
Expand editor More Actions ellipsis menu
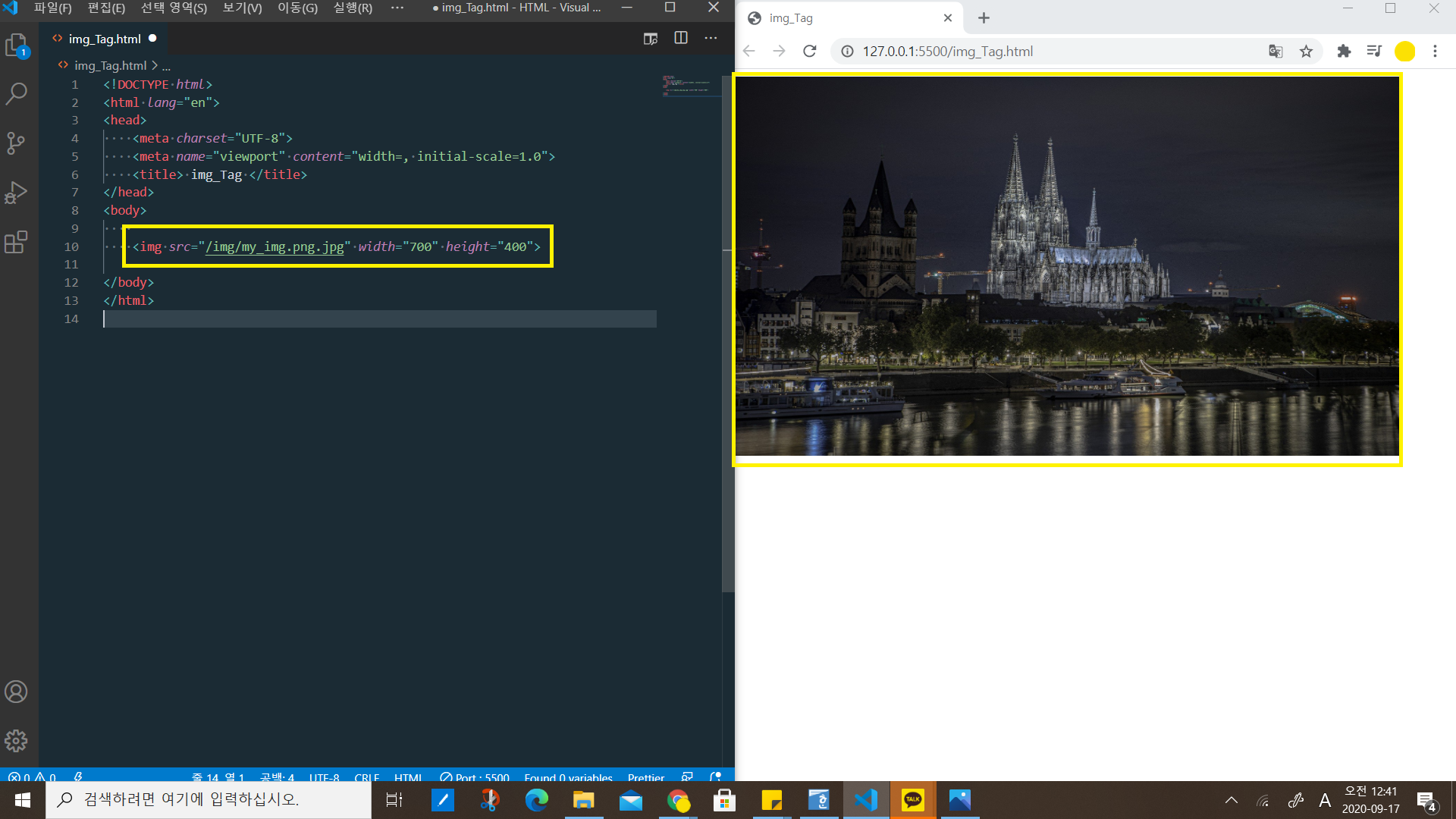click(711, 38)
